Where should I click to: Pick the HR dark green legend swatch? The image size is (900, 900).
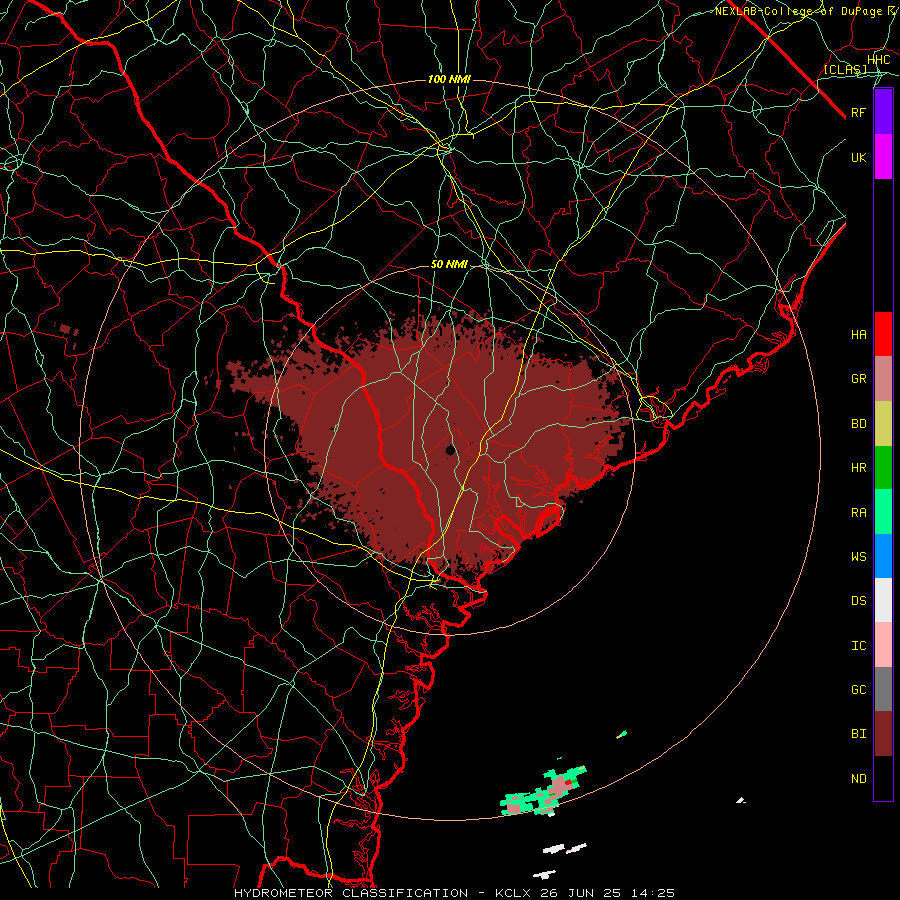click(883, 468)
